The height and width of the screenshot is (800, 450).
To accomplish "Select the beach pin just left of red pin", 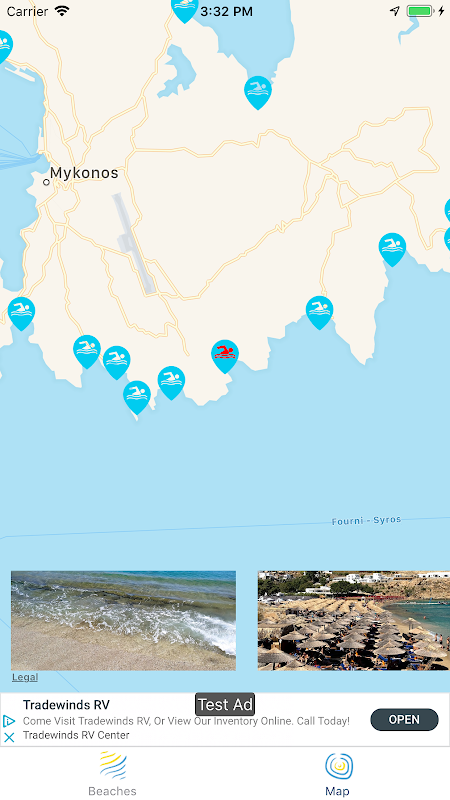I will pos(171,382).
